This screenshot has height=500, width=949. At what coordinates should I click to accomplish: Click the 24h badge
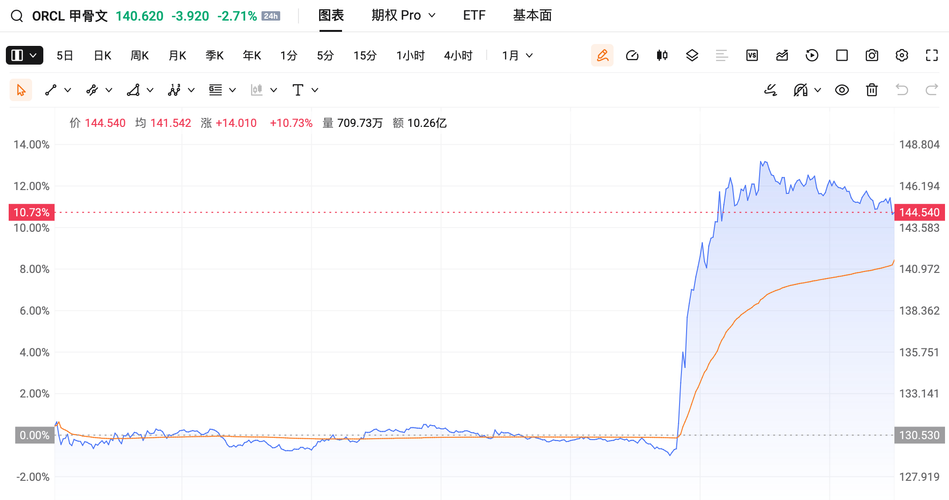271,16
